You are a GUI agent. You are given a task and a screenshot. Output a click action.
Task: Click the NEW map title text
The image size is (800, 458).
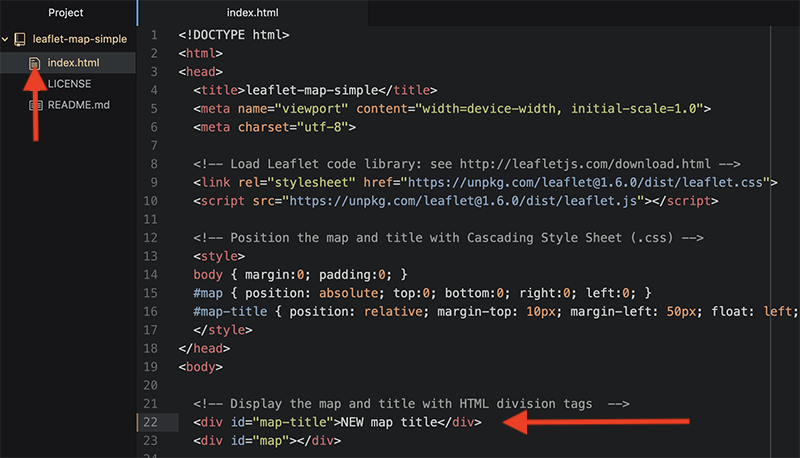[x=389, y=422]
